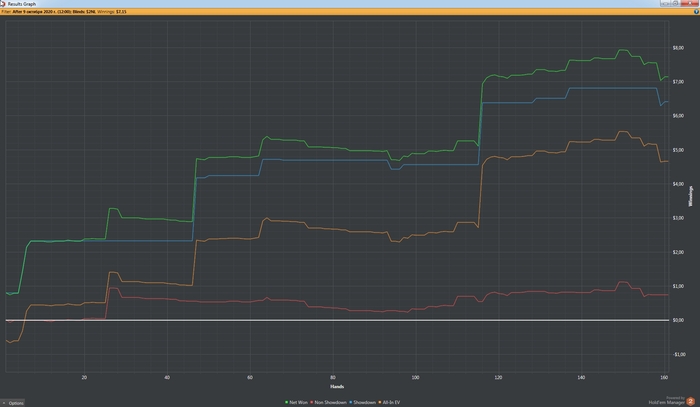Screen dimensions: 700x407
Task: Maximize the Results Graph window
Action: click(676, 3)
